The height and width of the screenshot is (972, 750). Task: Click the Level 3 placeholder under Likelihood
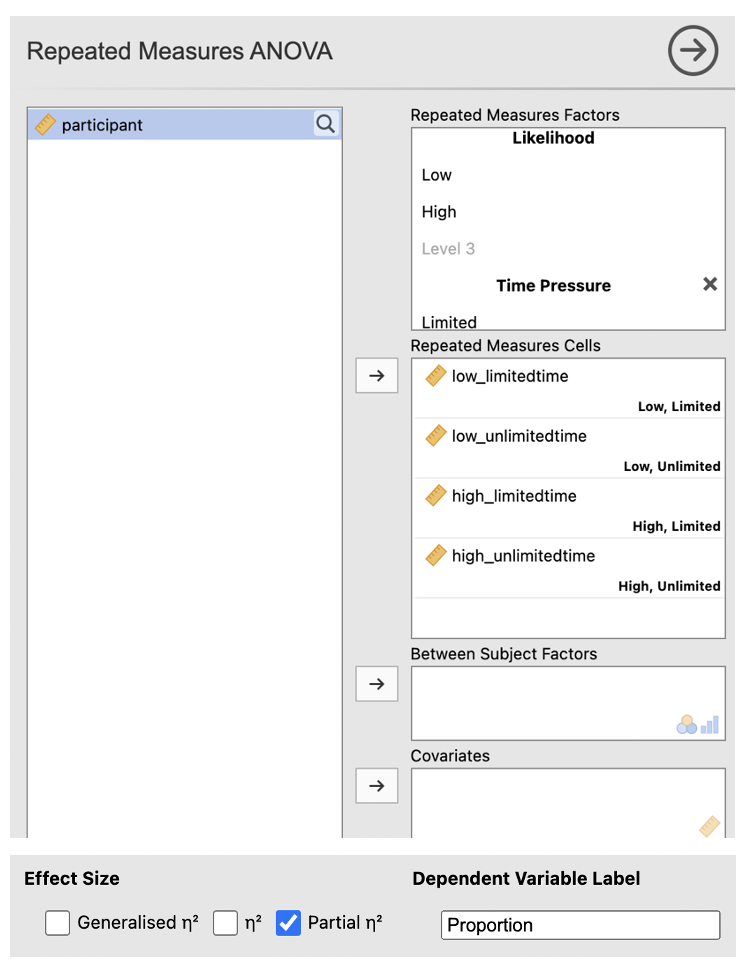click(448, 249)
